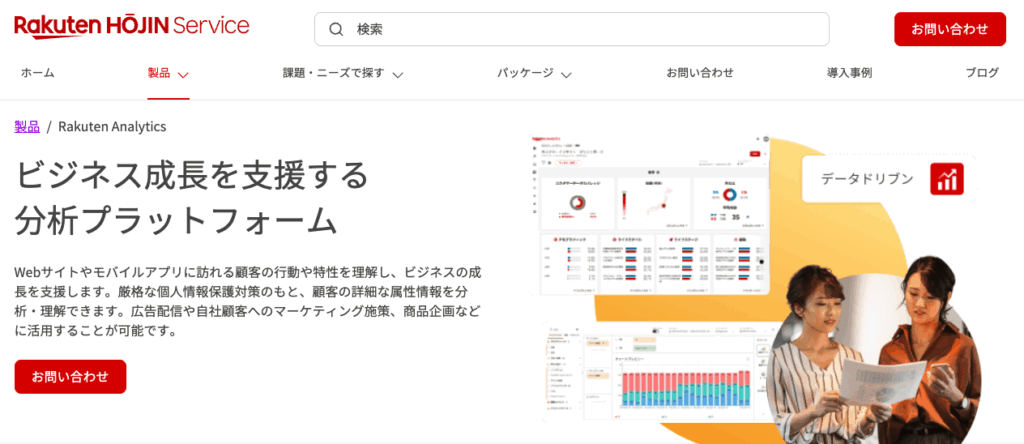Viewport: 1024px width, 444px height.
Task: Click the dashboard overview screenshot thumbnail
Action: pyautogui.click(x=651, y=214)
